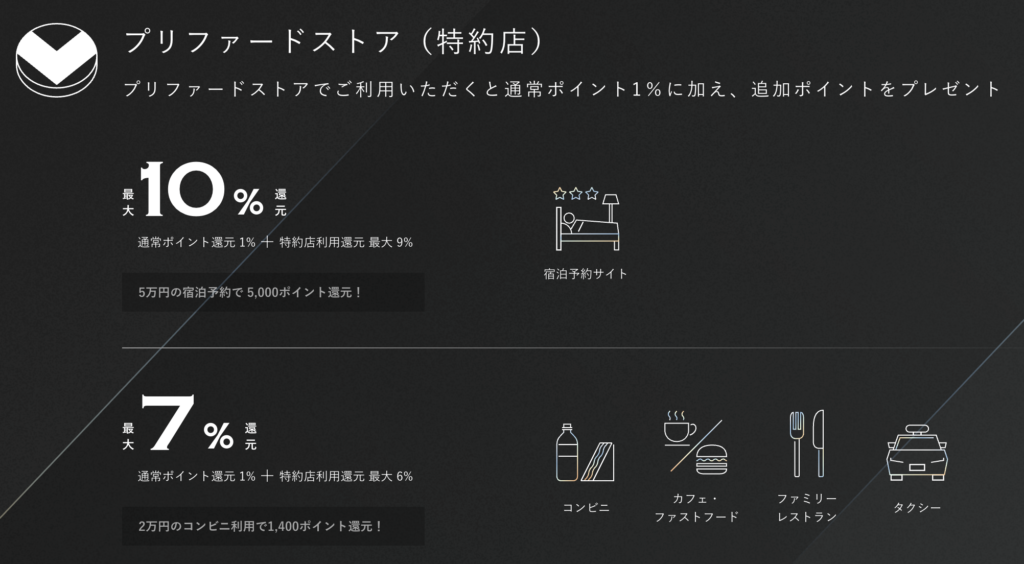This screenshot has height=564, width=1024.
Task: Click the 2万円のコンビニ利用で1,400ポイント還元 box
Action: (x=273, y=526)
